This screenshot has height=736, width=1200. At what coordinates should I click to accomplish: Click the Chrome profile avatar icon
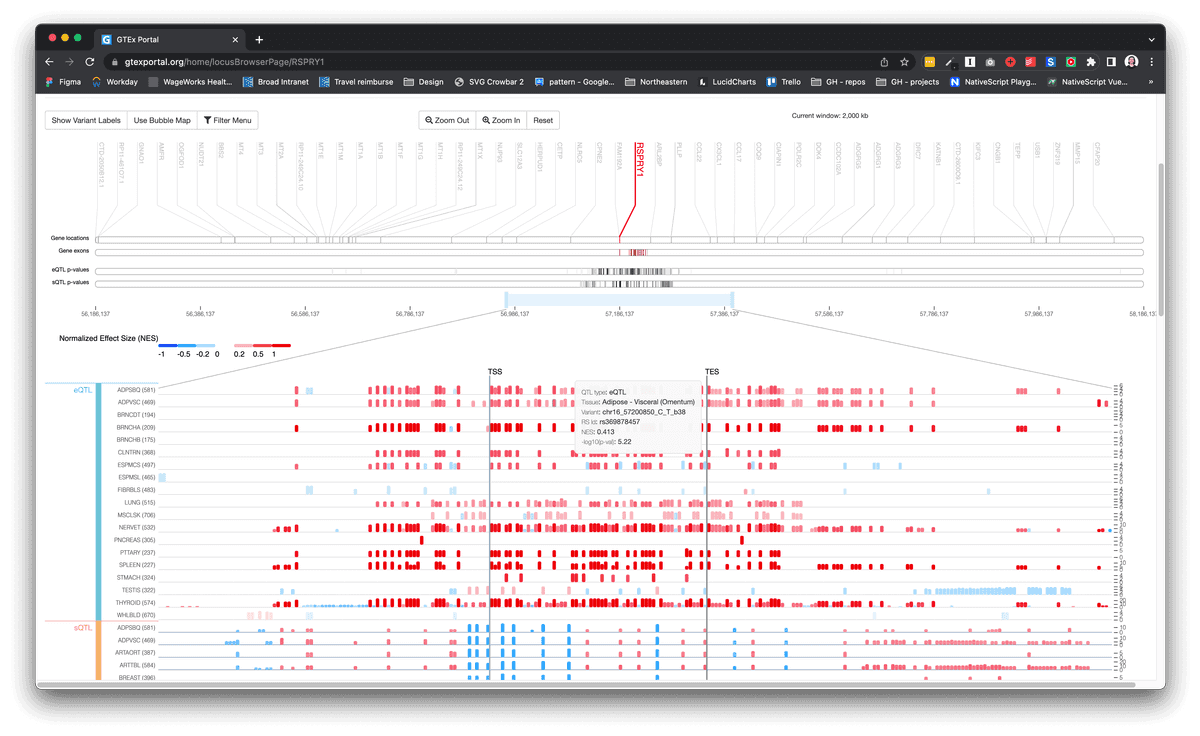coord(1131,62)
